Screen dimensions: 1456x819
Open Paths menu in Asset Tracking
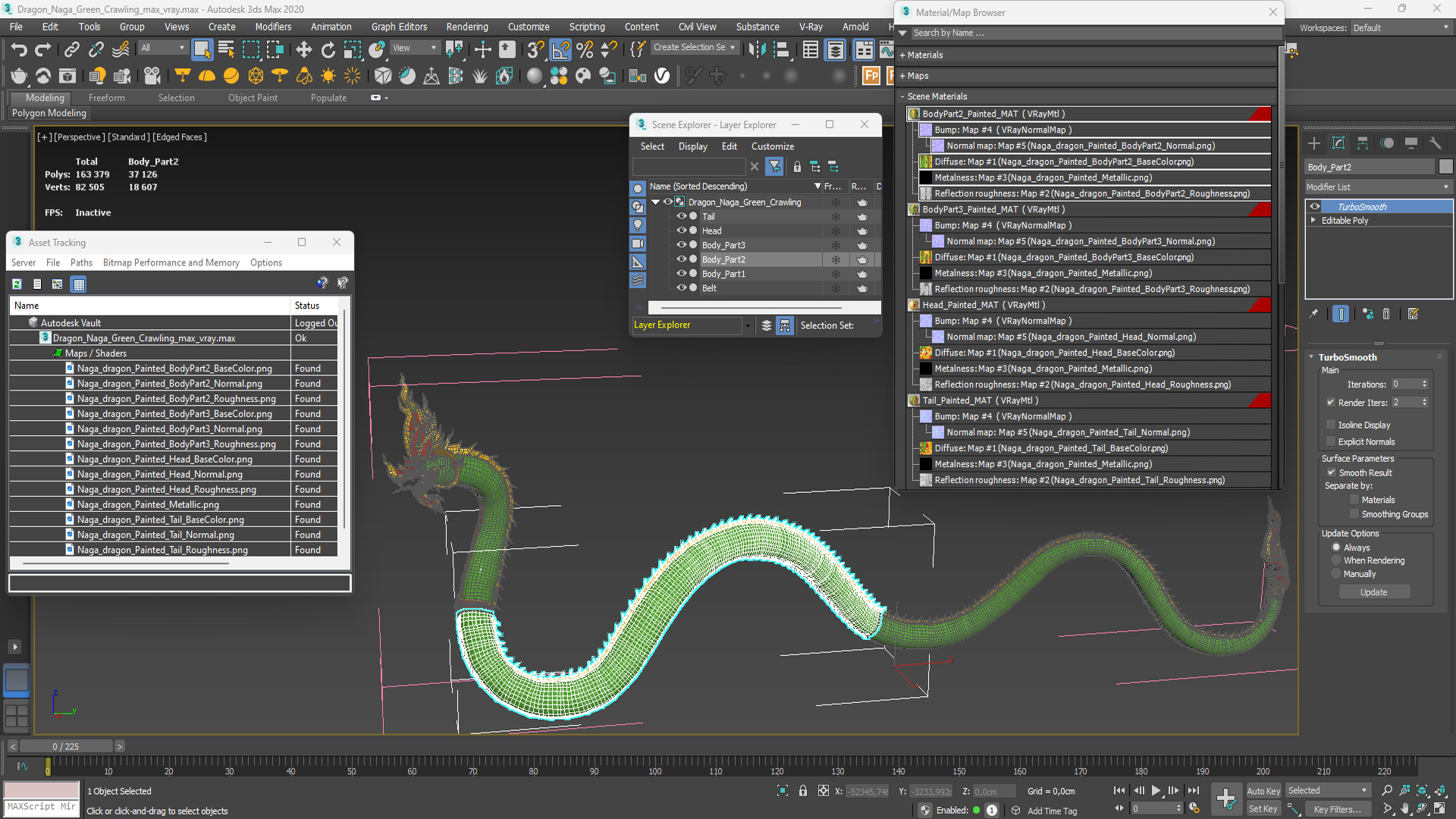coord(81,262)
